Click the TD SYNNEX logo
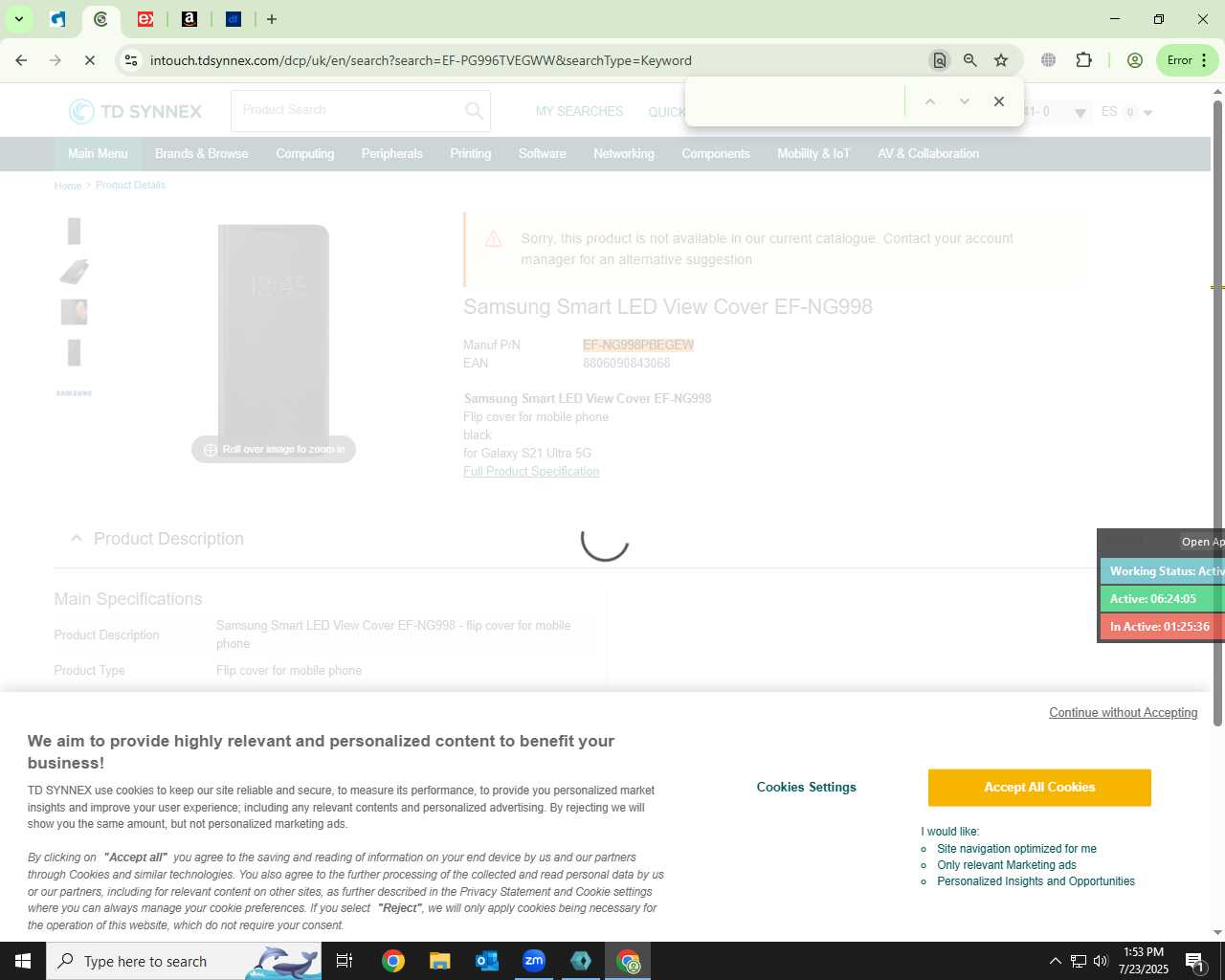This screenshot has width=1225, height=980. (x=135, y=112)
